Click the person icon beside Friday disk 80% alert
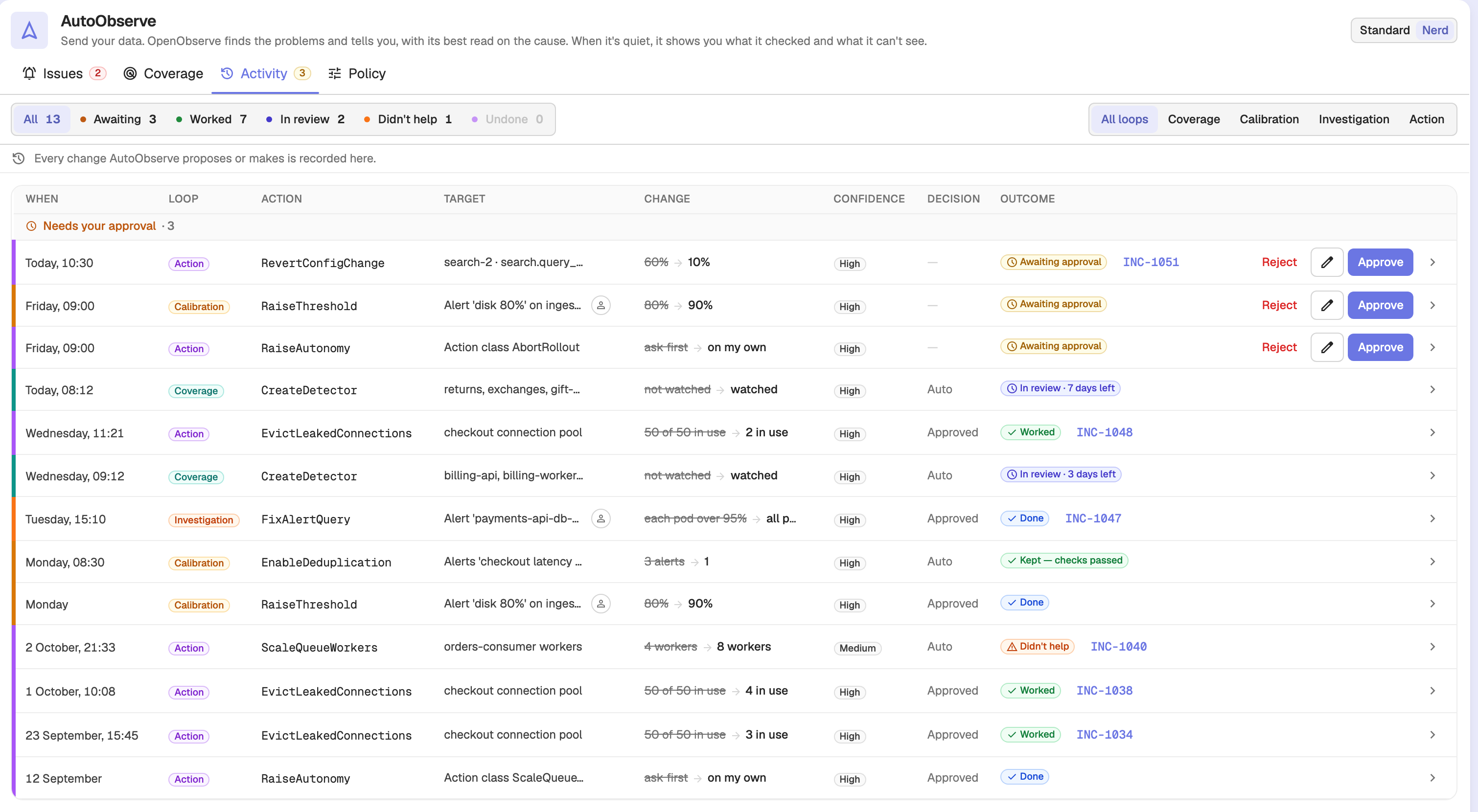Image resolution: width=1478 pixels, height=812 pixels. [600, 305]
